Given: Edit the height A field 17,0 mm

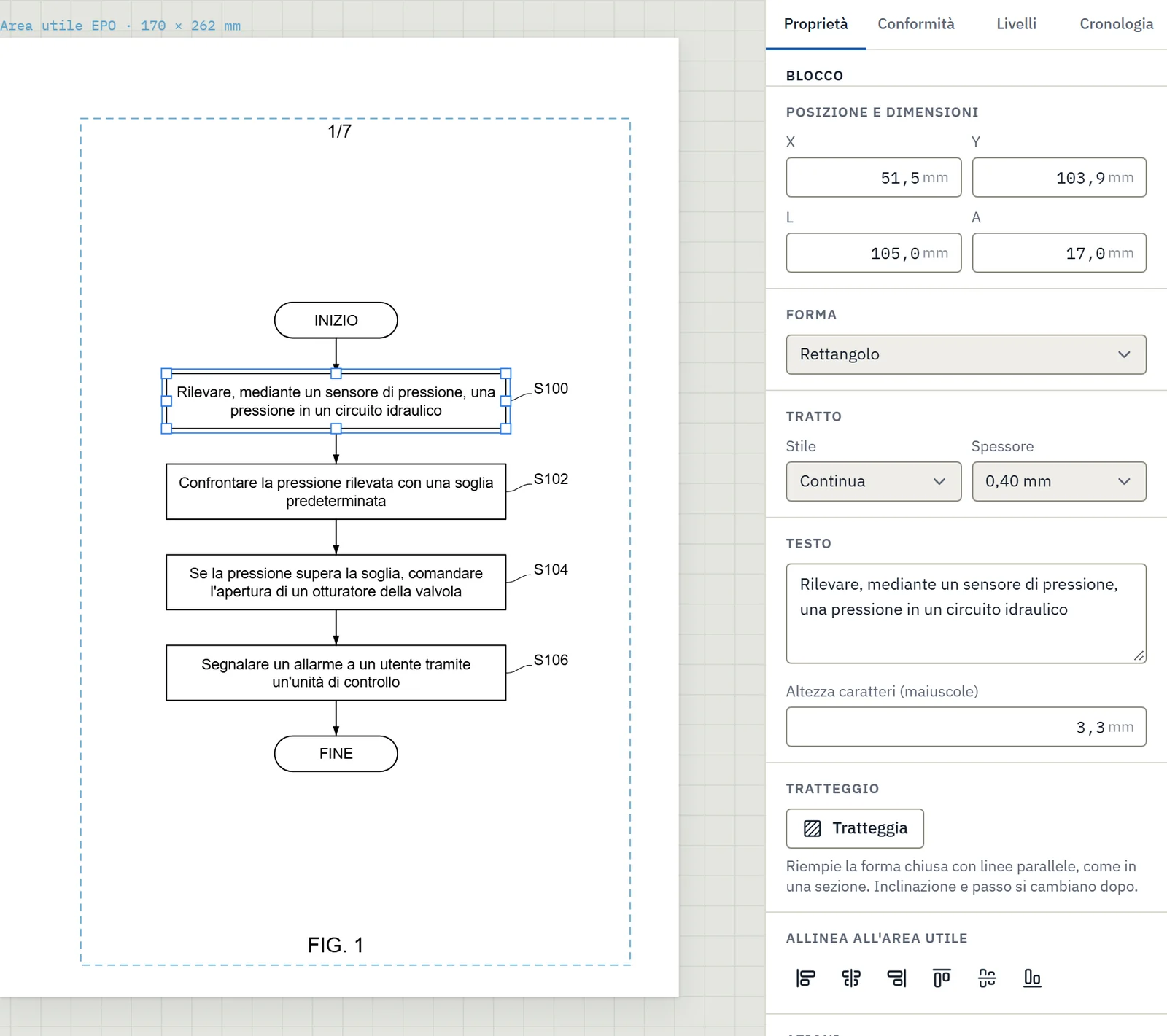Looking at the screenshot, I should [1059, 253].
